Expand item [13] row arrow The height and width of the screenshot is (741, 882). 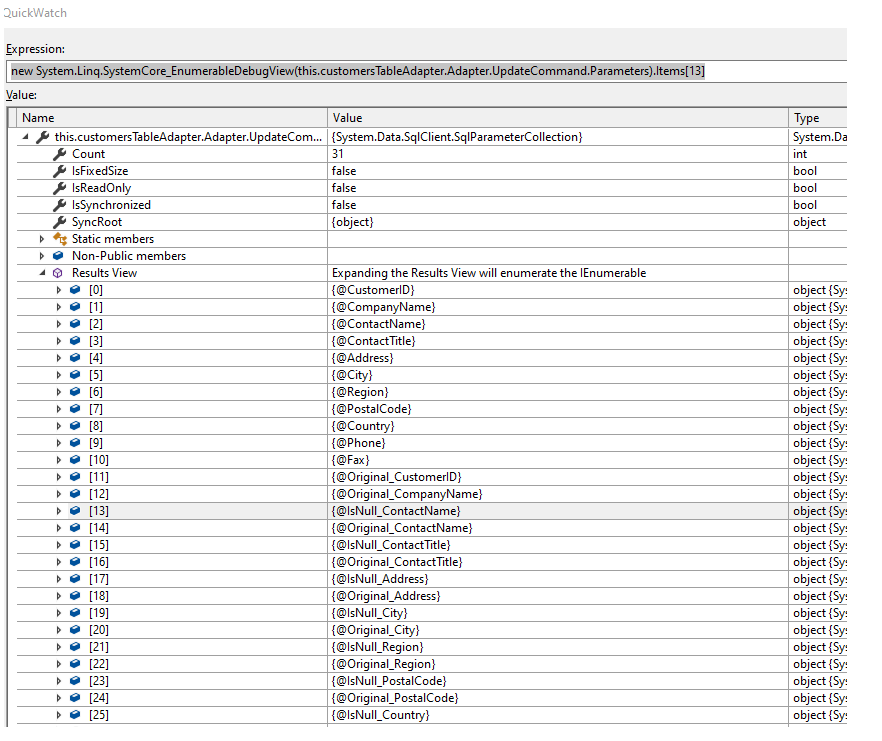(x=58, y=511)
